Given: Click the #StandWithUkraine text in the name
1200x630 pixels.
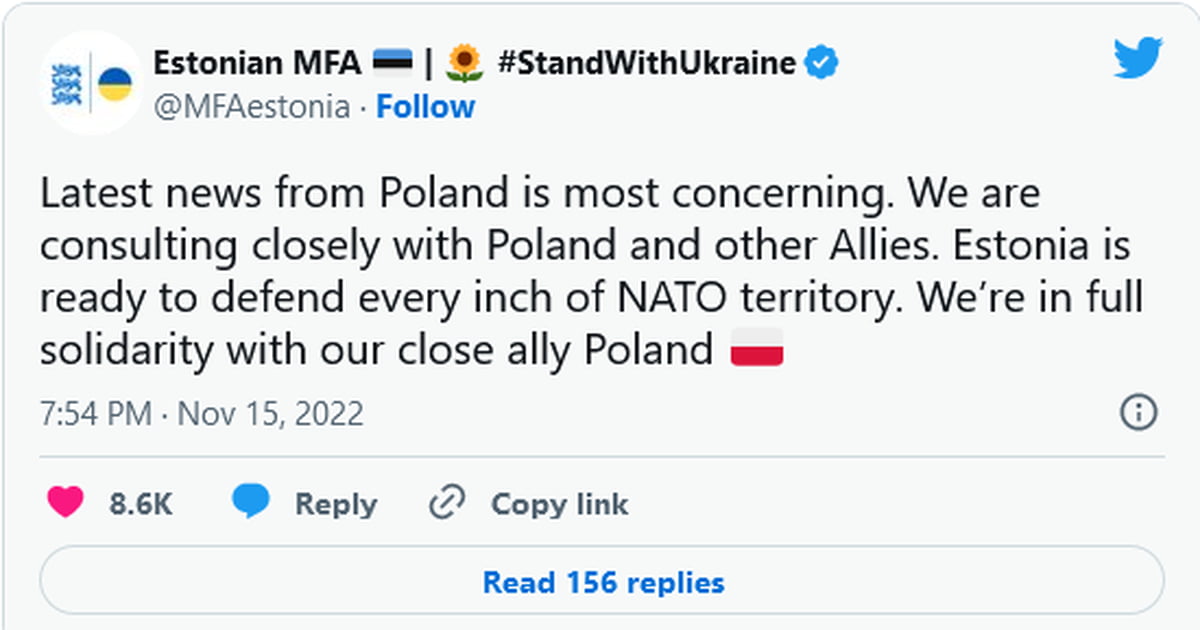Looking at the screenshot, I should pos(646,64).
